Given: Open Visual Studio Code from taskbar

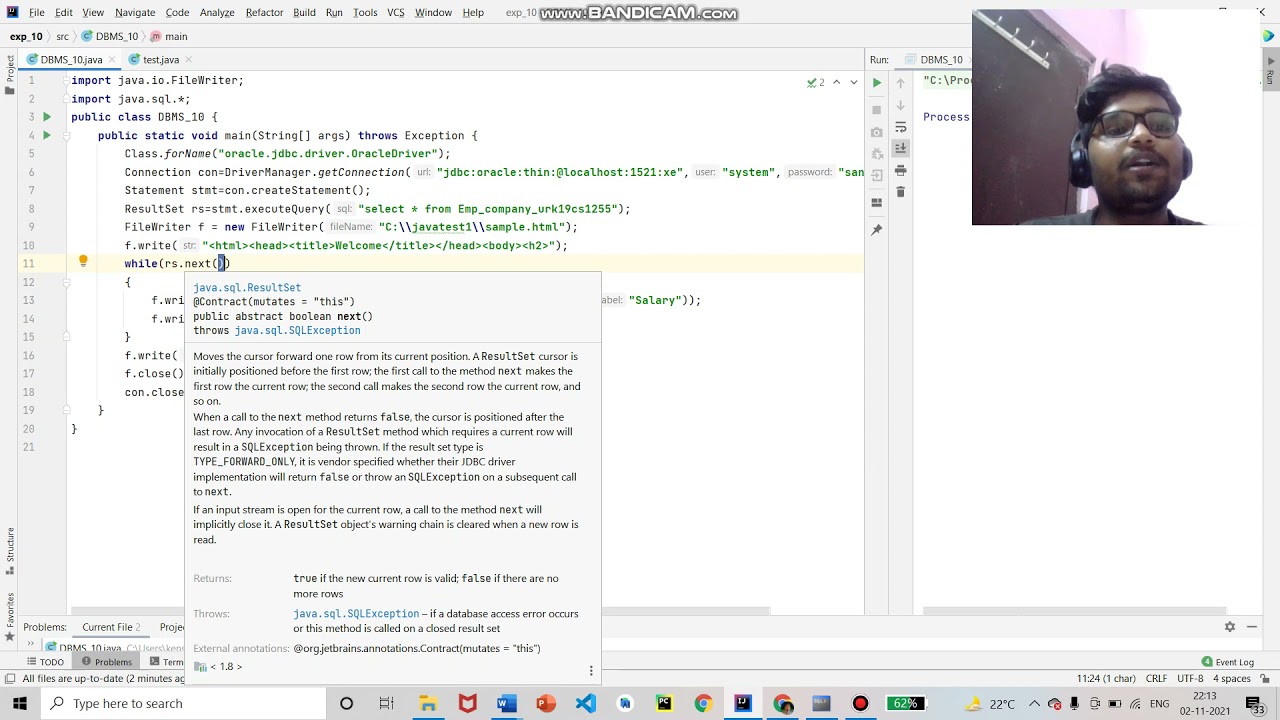Looking at the screenshot, I should [586, 704].
